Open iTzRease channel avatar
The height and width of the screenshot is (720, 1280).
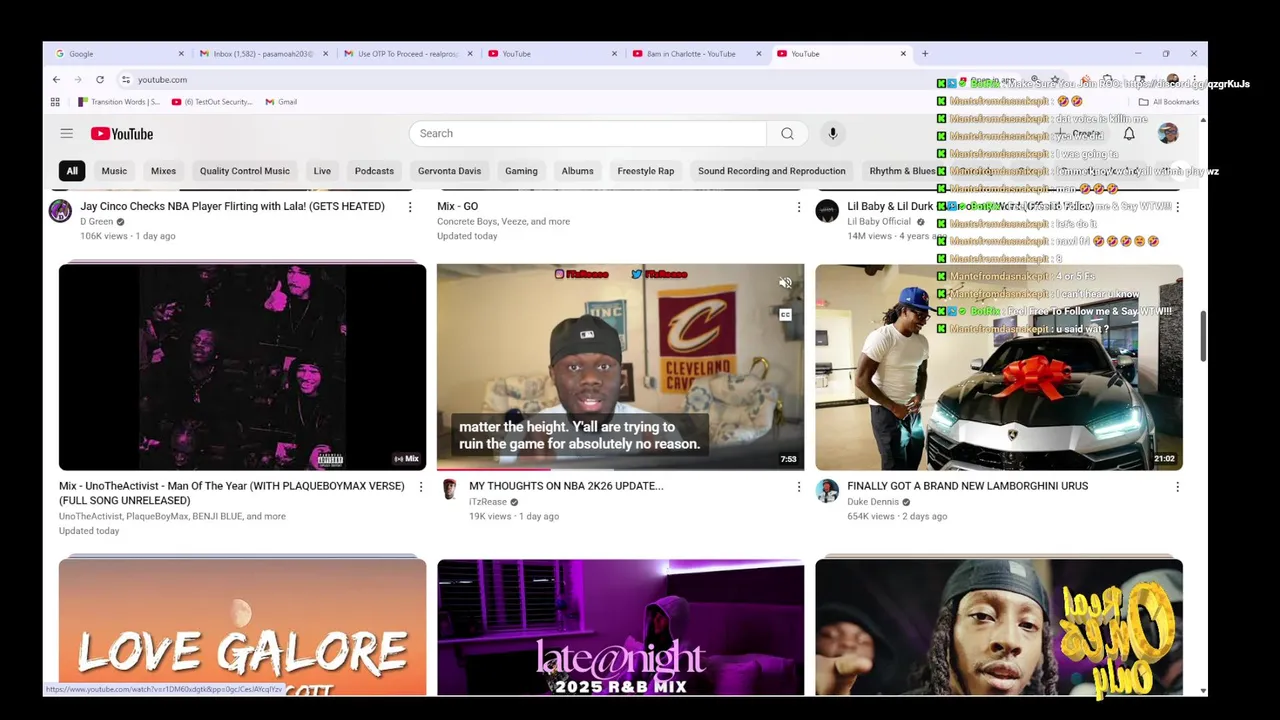[x=449, y=490]
